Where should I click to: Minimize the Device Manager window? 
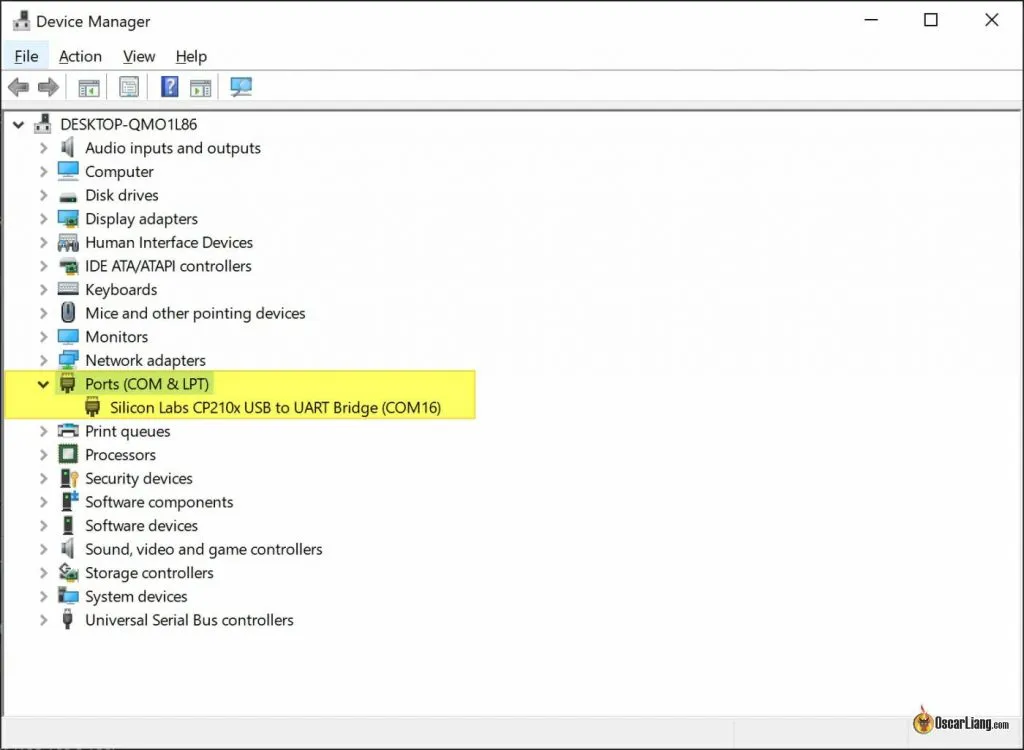[871, 20]
